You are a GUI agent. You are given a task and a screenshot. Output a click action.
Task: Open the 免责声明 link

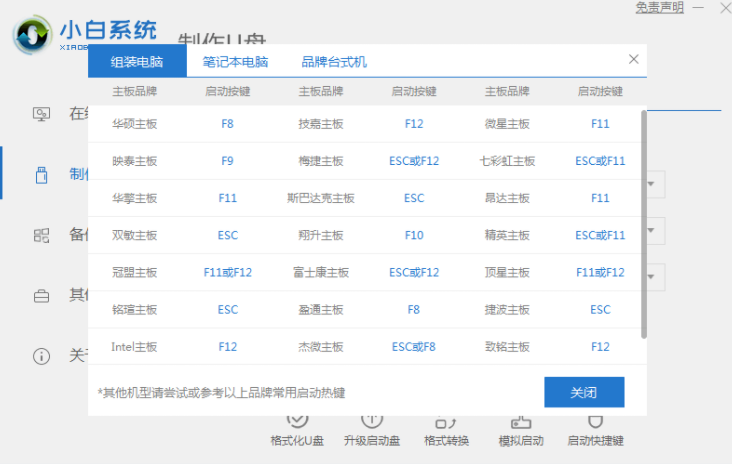click(660, 8)
